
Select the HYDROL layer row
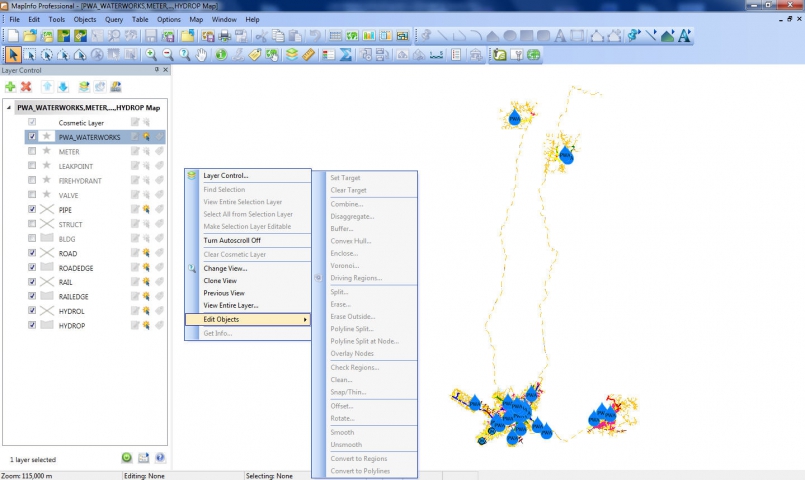click(95, 311)
